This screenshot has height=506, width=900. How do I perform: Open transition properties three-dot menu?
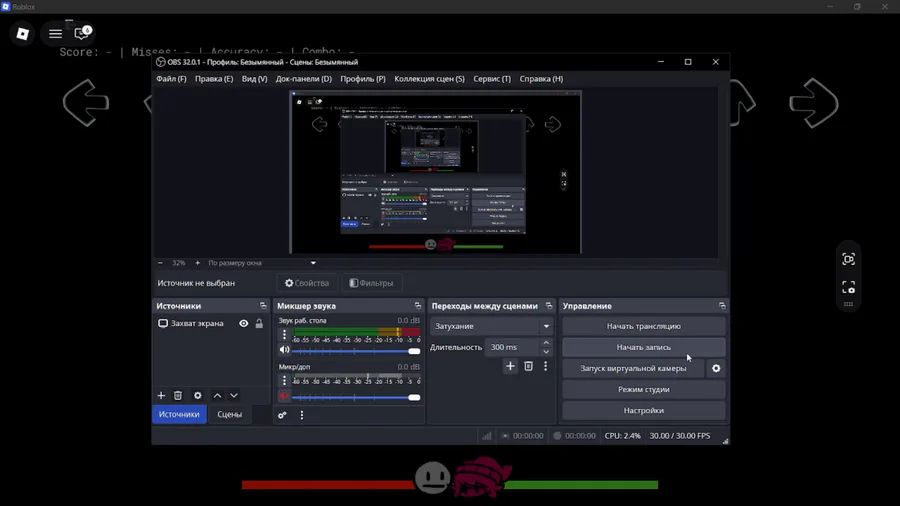(x=545, y=366)
